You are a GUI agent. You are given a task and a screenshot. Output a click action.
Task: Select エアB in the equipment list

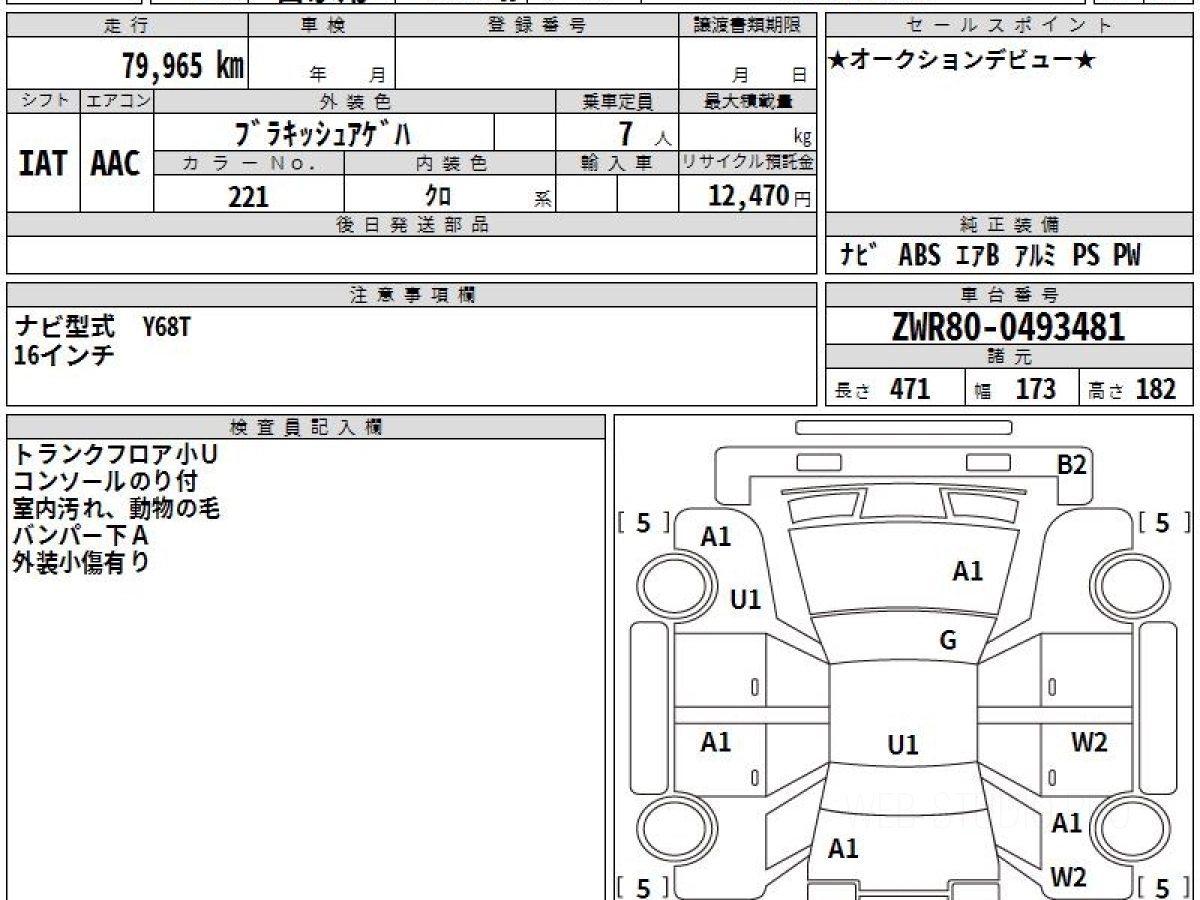977,256
